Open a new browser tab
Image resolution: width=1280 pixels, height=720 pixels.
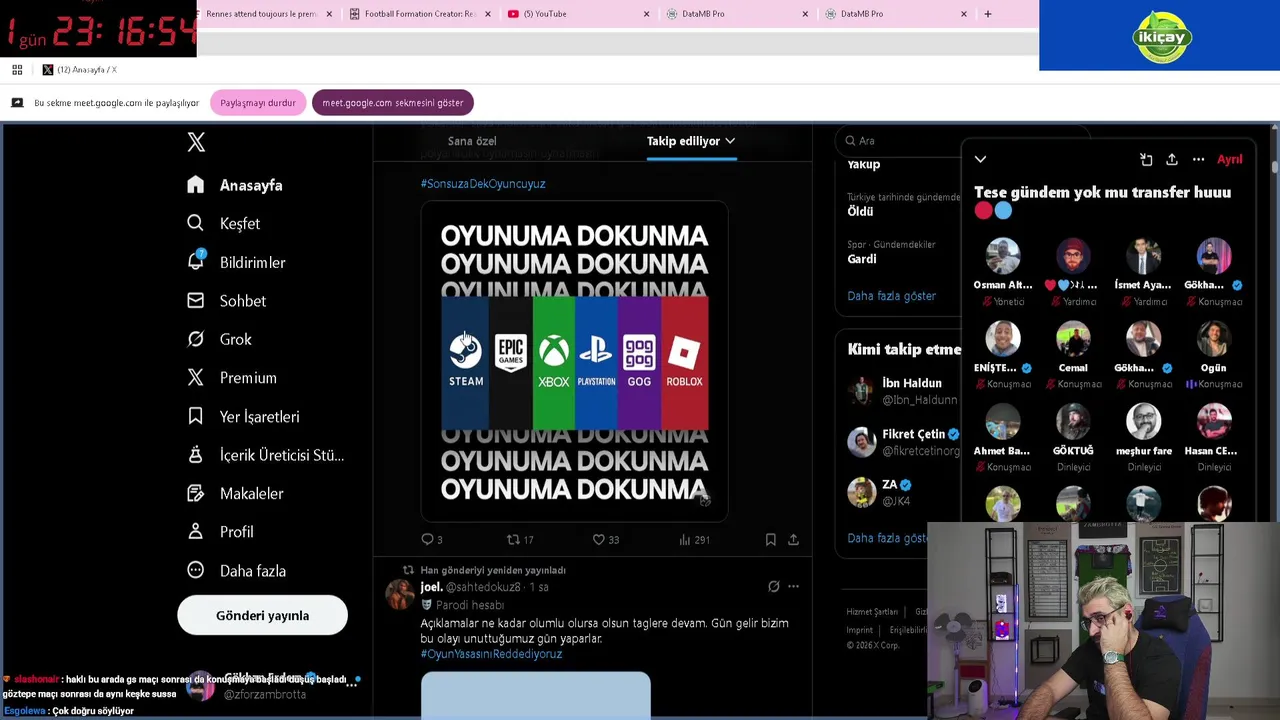click(987, 14)
